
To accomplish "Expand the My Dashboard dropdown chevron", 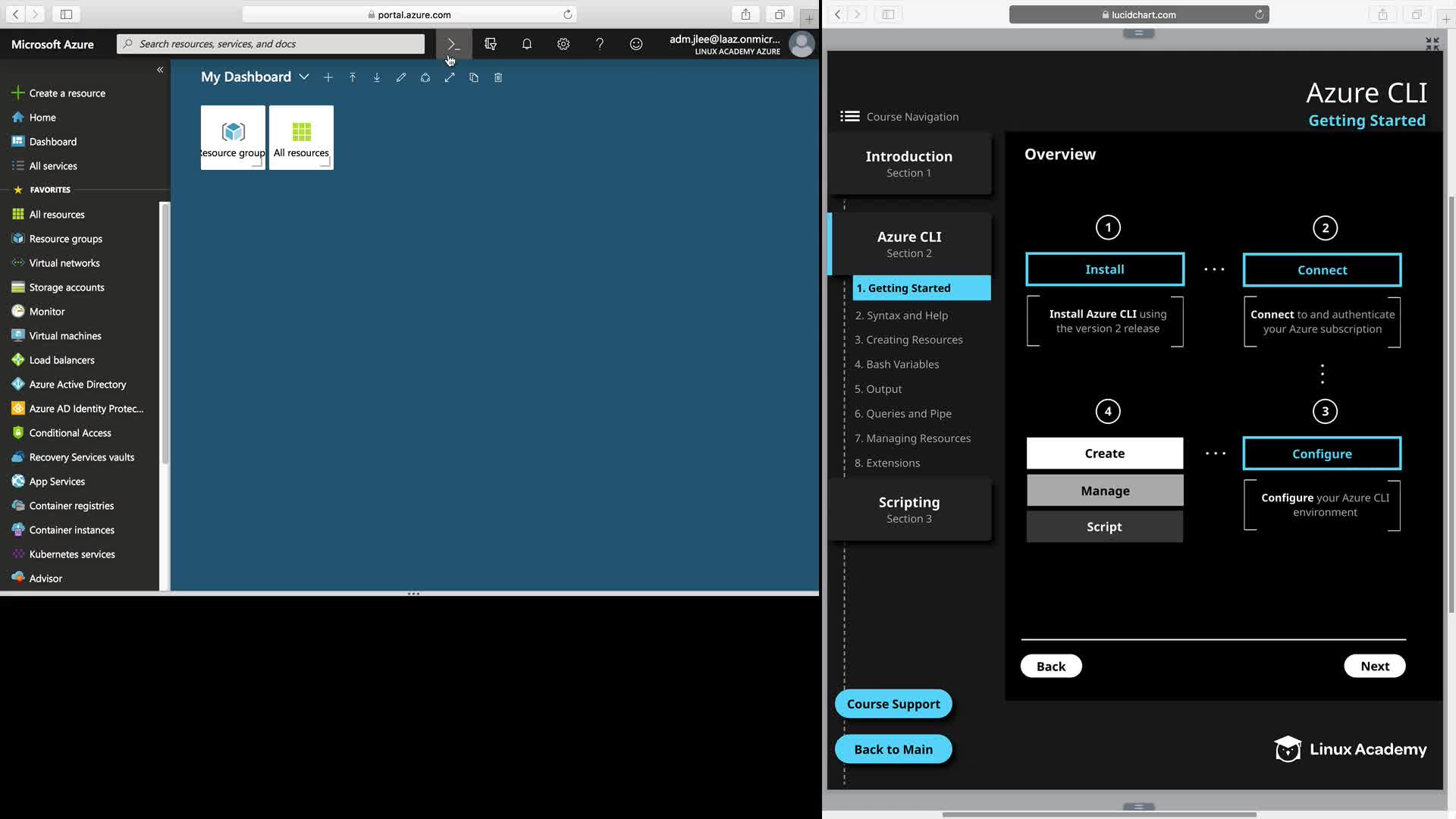I will [304, 77].
